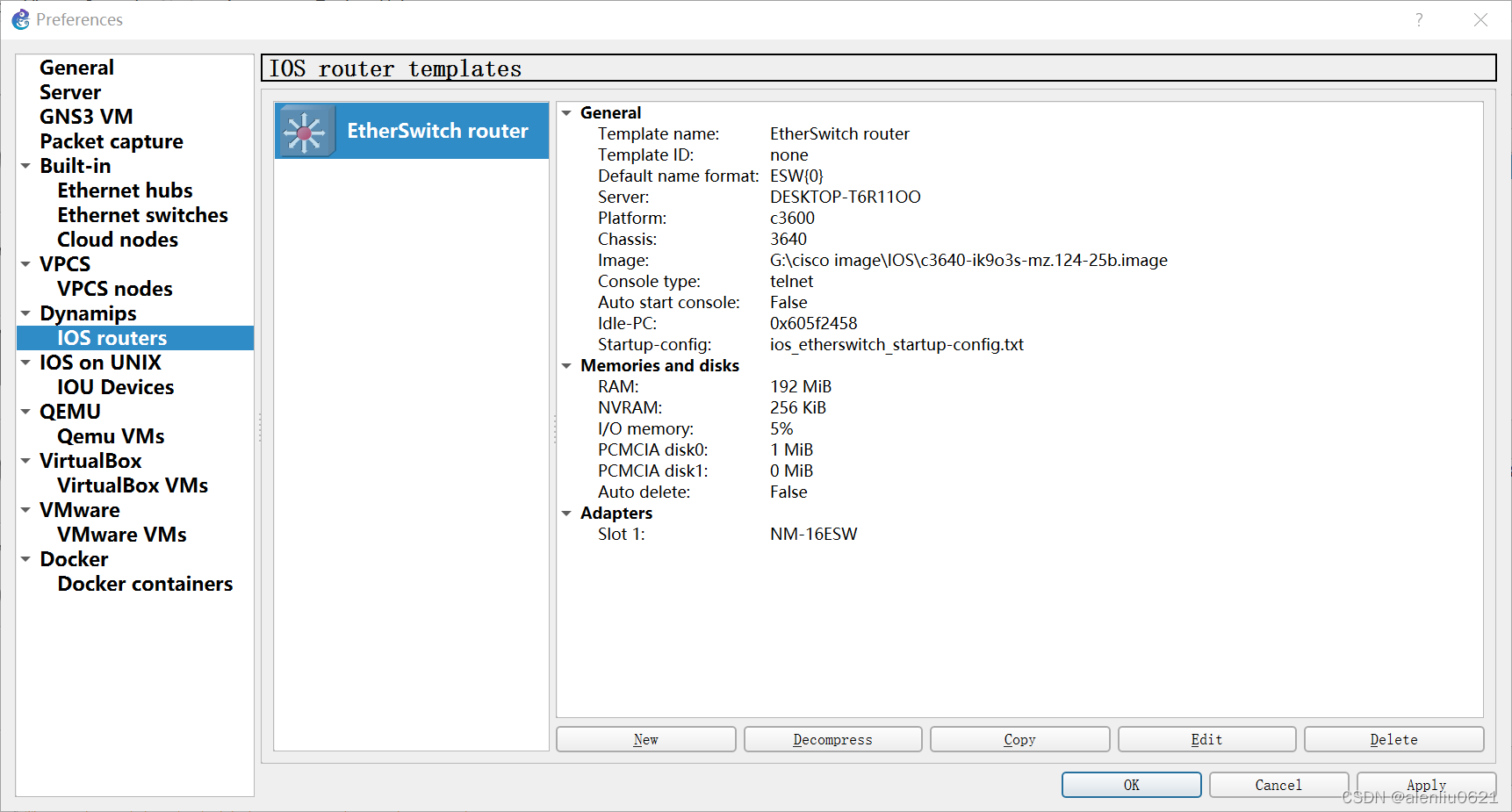The width and height of the screenshot is (1512, 812).
Task: Click the RAM value 192 MiB
Action: click(x=801, y=387)
